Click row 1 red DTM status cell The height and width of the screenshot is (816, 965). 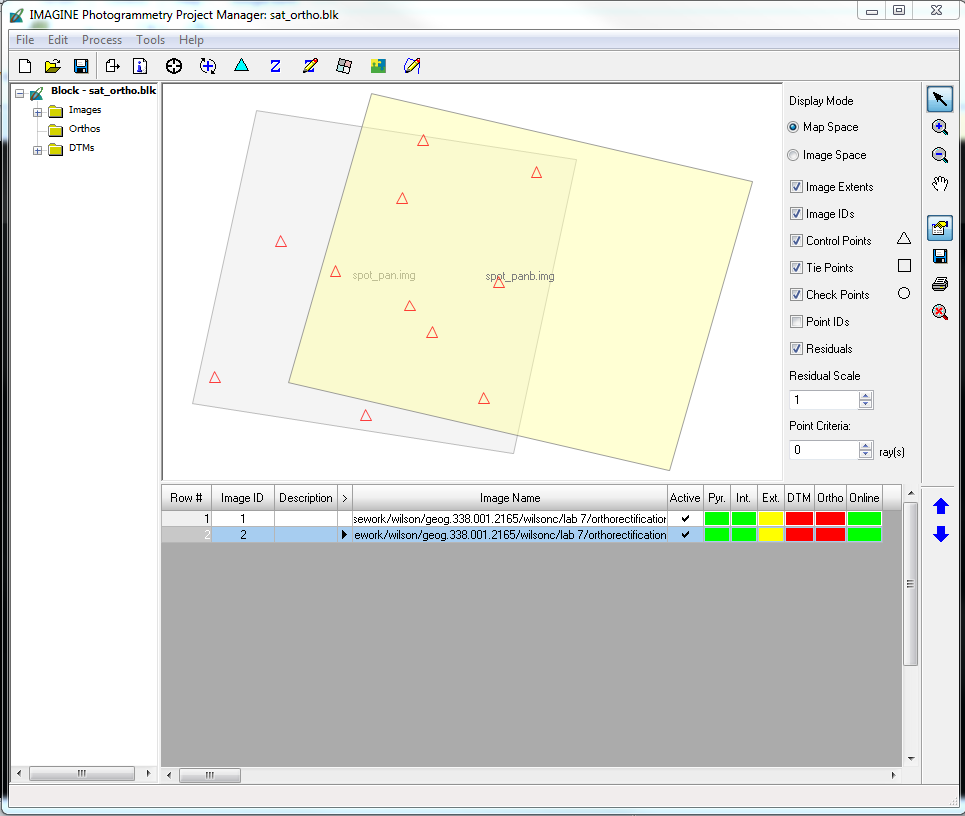(x=799, y=519)
